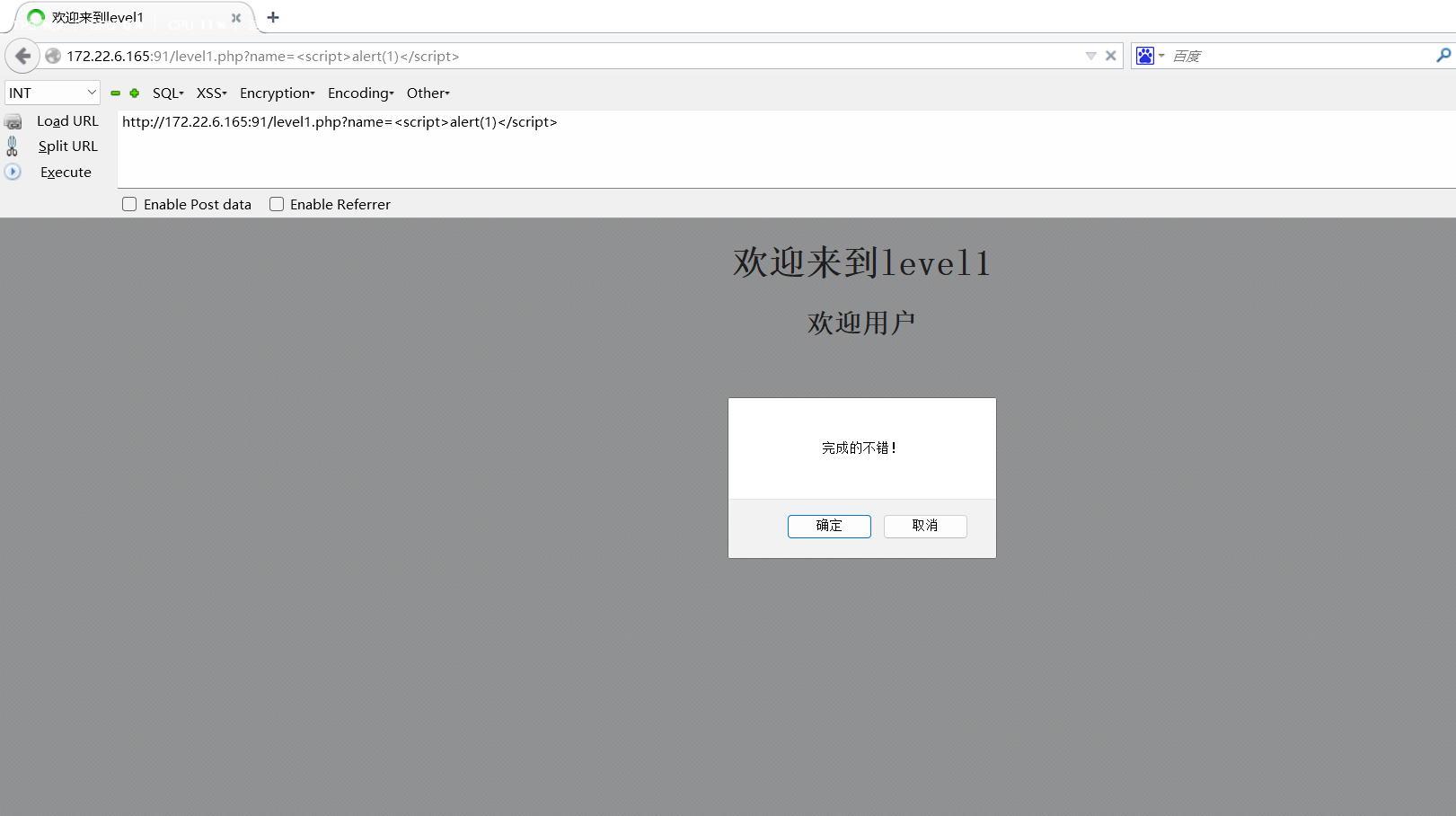Open the address bar history dropdown arrow

point(1090,56)
